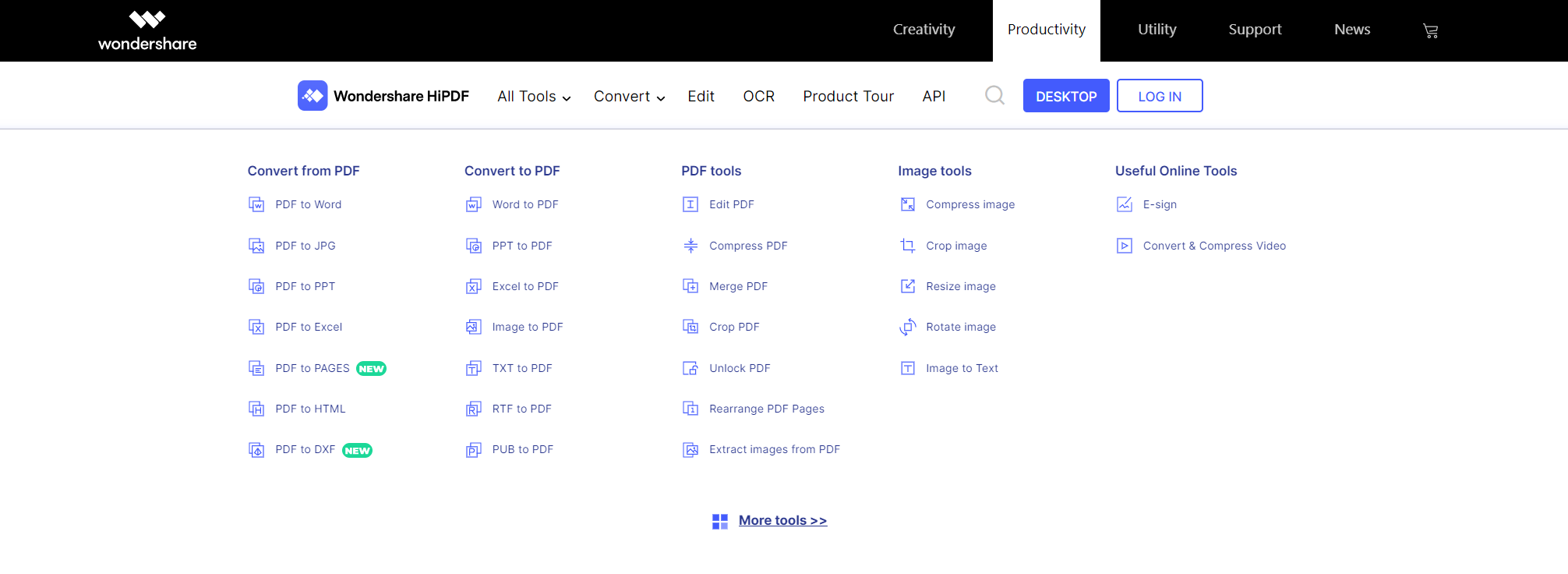Image resolution: width=1568 pixels, height=574 pixels.
Task: Expand the Convert dropdown menu
Action: coord(629,96)
